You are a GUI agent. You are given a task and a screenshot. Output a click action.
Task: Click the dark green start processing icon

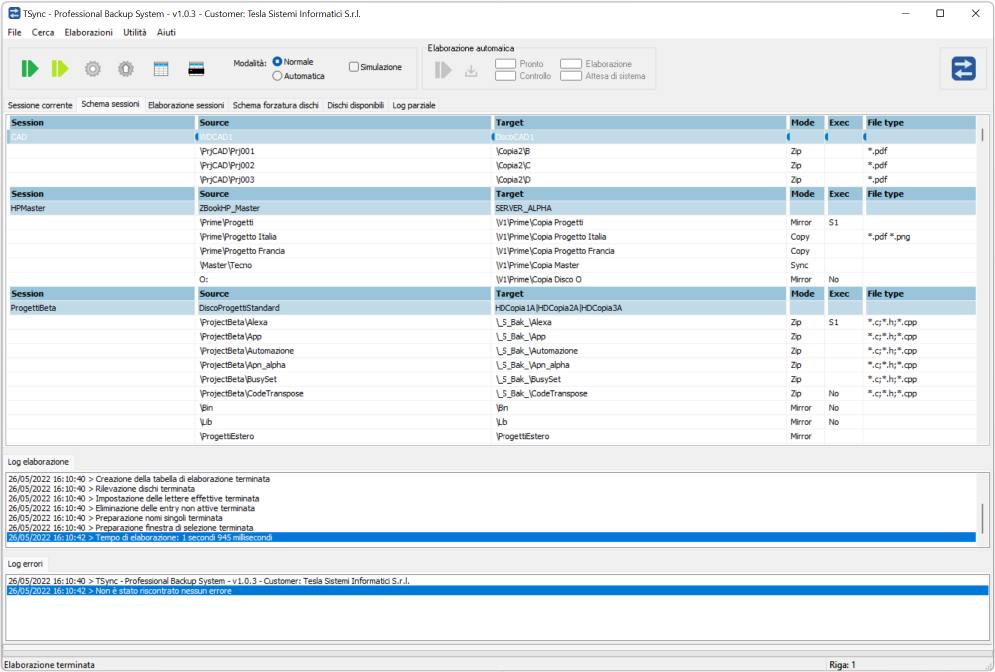29,69
